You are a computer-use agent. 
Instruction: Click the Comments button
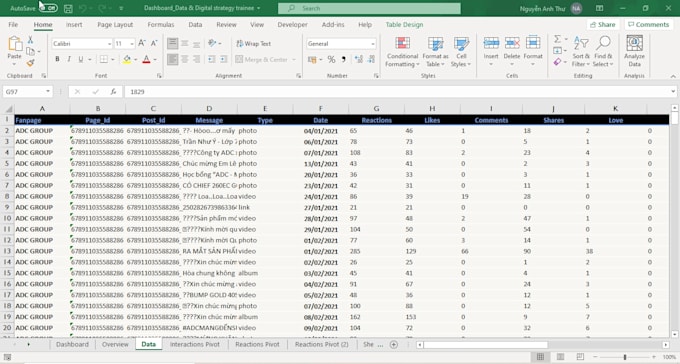point(648,24)
